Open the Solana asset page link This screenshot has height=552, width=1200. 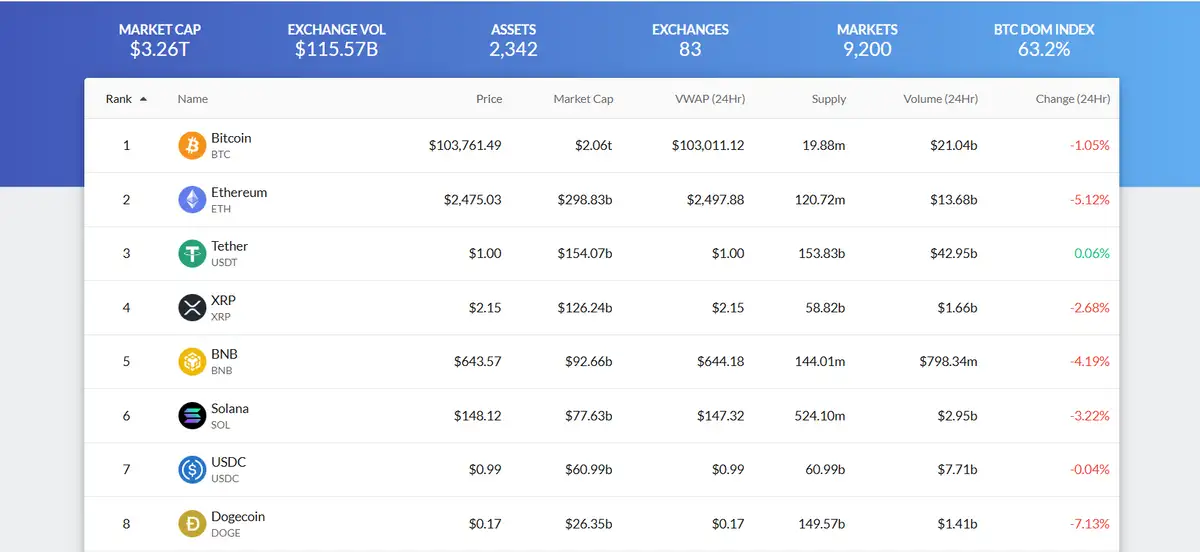pyautogui.click(x=230, y=408)
